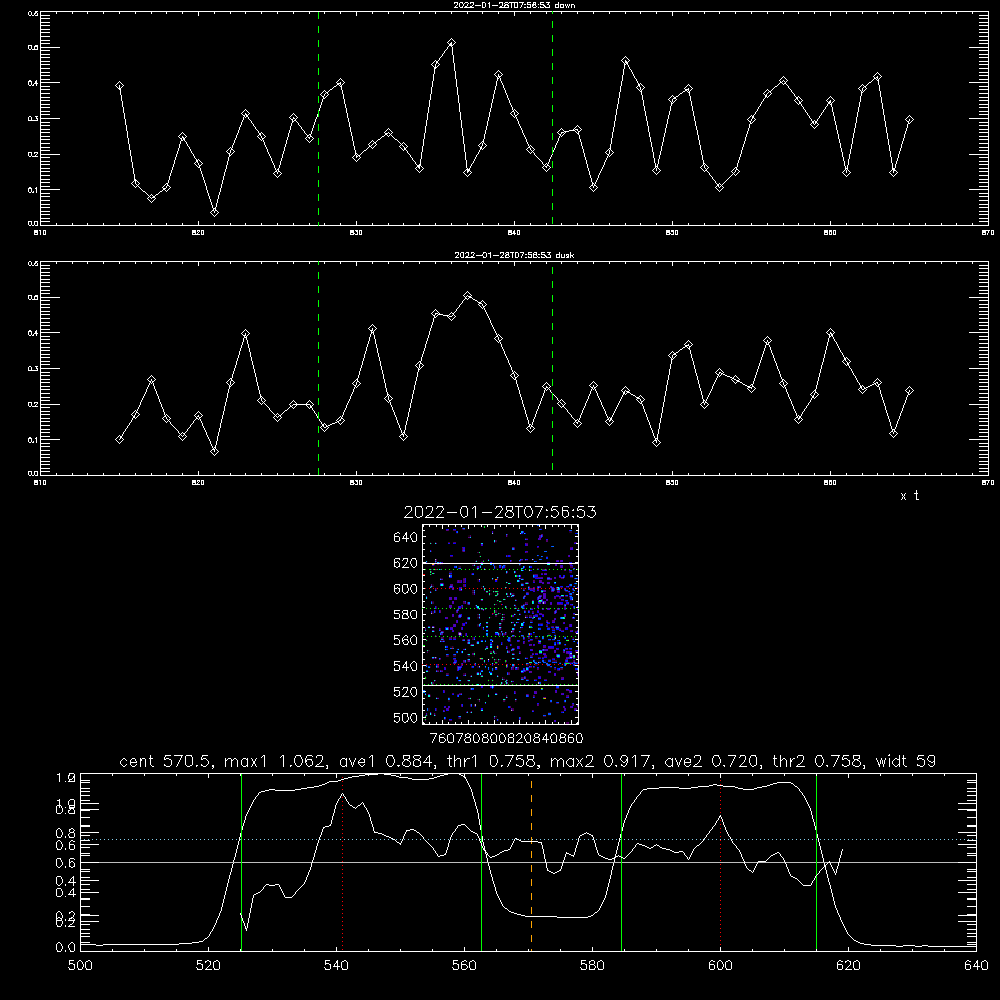Click the x-axis labels 760780800820840860 under the image
This screenshot has height=1000, width=1000.
pos(506,738)
